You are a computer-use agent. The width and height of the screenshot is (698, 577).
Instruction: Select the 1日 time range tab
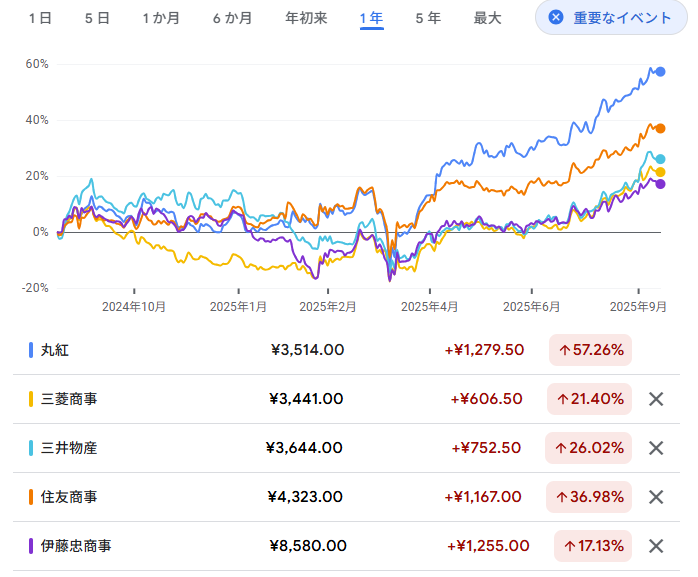[x=40, y=18]
